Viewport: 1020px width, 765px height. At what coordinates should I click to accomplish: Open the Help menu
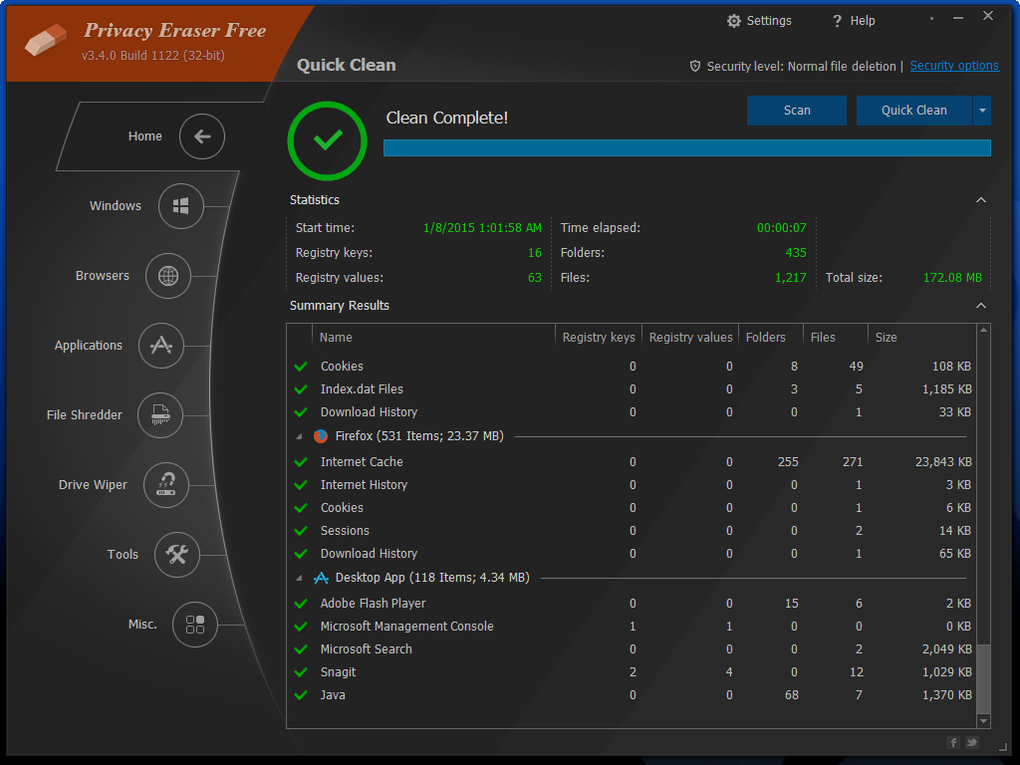coord(853,21)
